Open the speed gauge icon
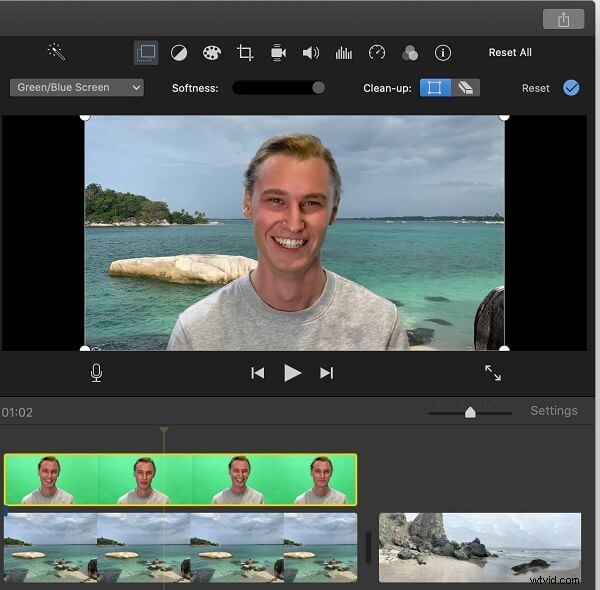 point(377,52)
